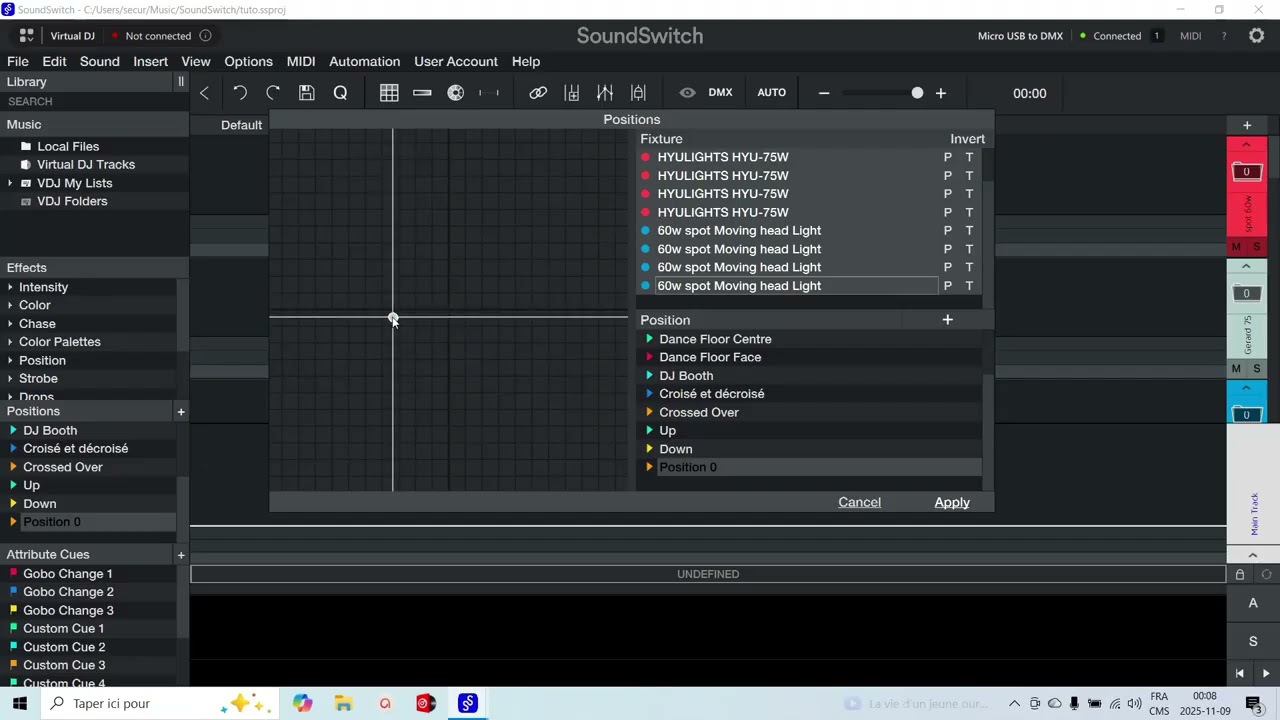Expand the Color Palettes effects category
The width and height of the screenshot is (1280, 720).
coord(11,342)
